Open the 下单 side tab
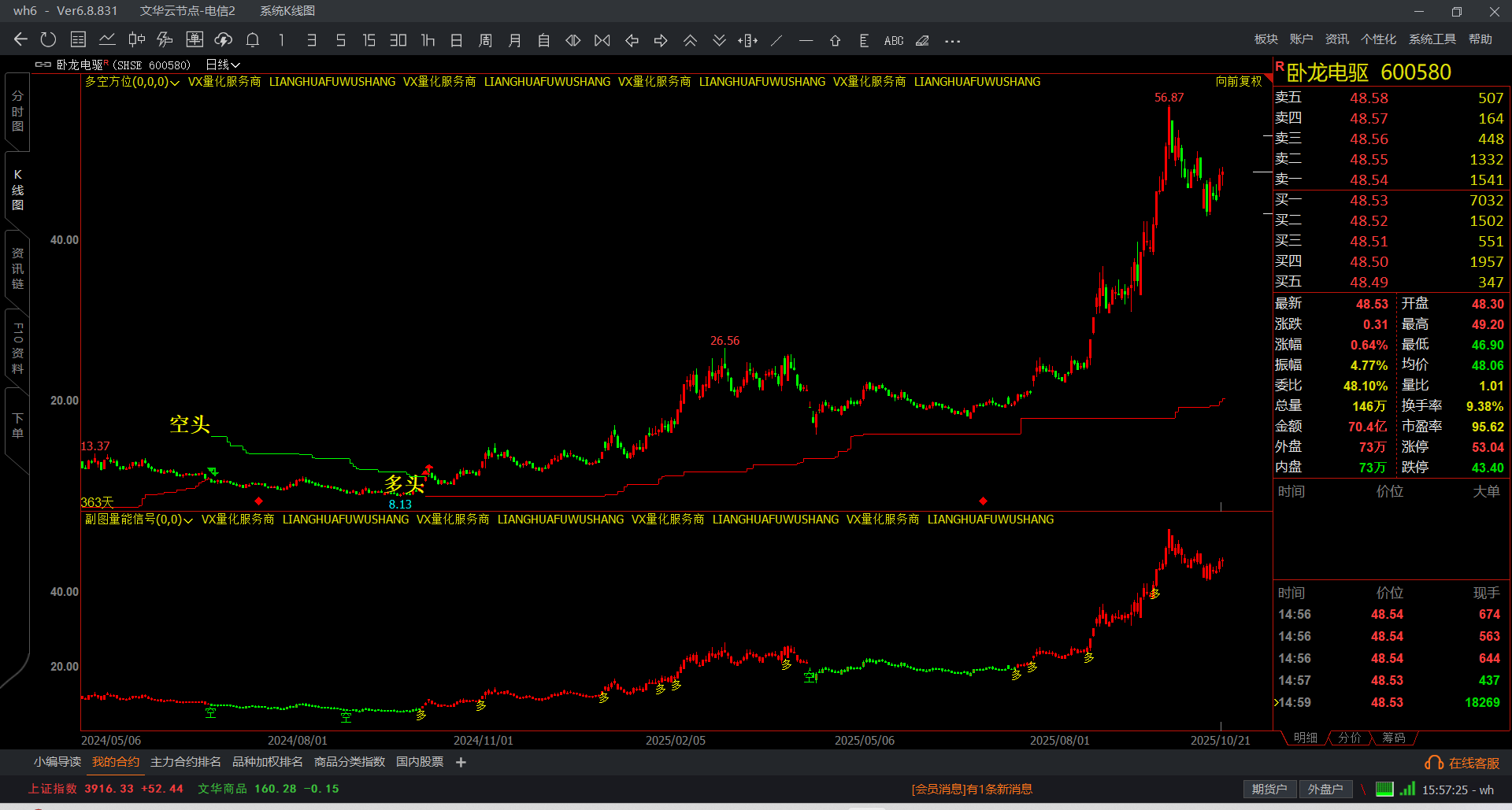Screen dimensions: 1512x810 (17, 426)
